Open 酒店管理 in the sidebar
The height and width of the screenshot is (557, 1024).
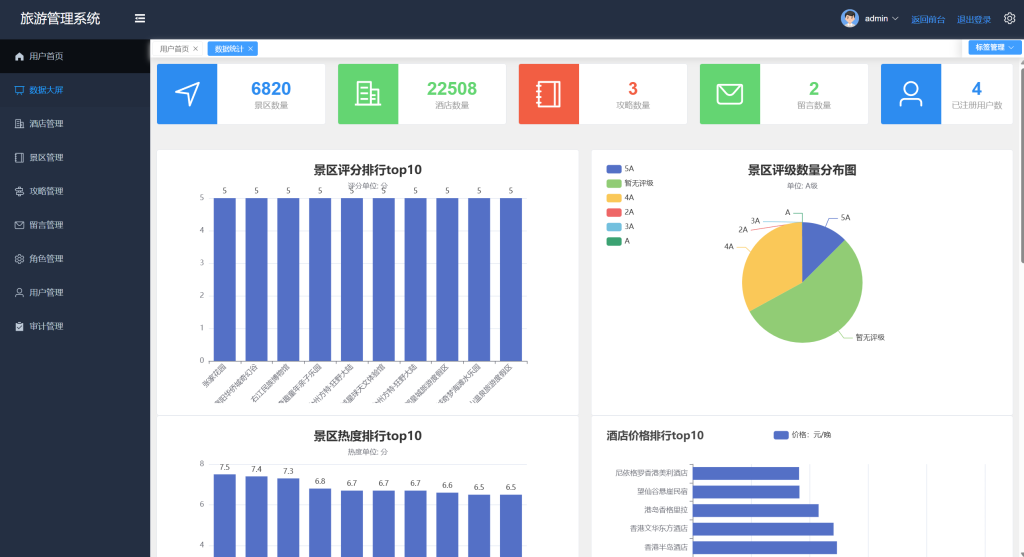click(x=74, y=123)
